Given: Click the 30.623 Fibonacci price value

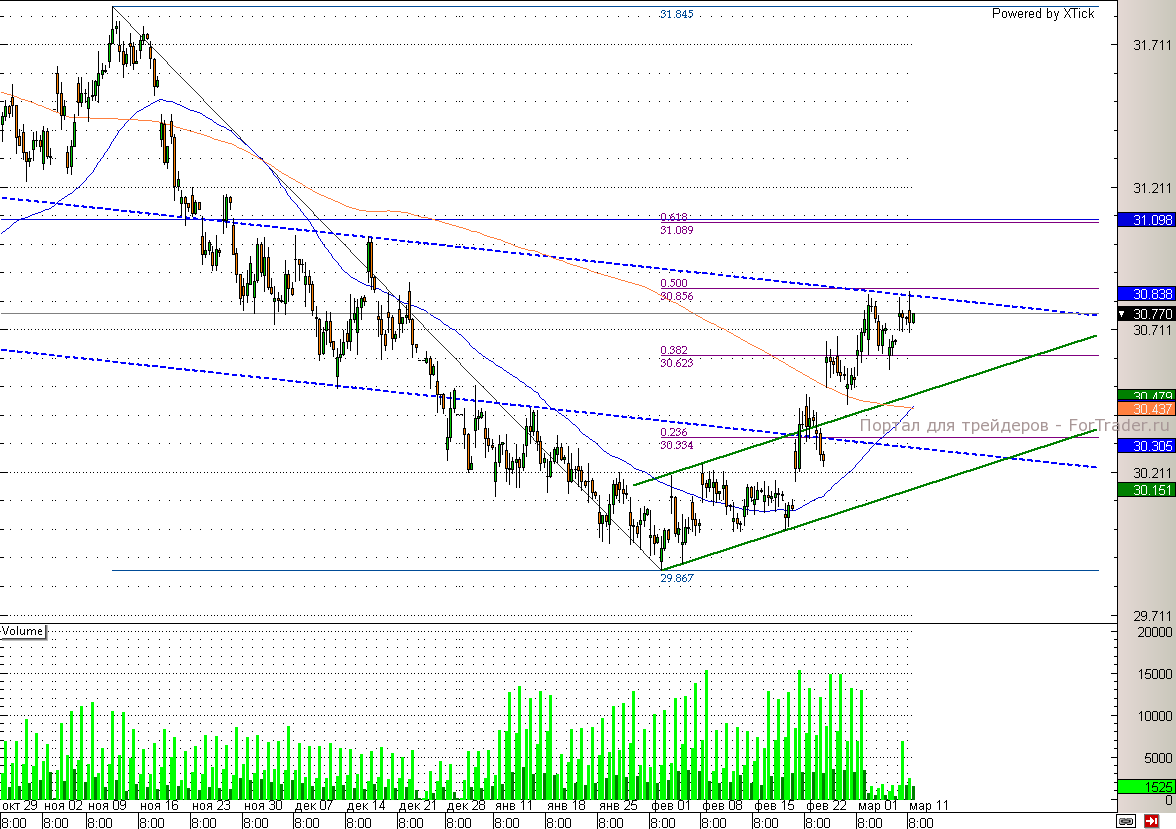Looking at the screenshot, I should [x=676, y=363].
